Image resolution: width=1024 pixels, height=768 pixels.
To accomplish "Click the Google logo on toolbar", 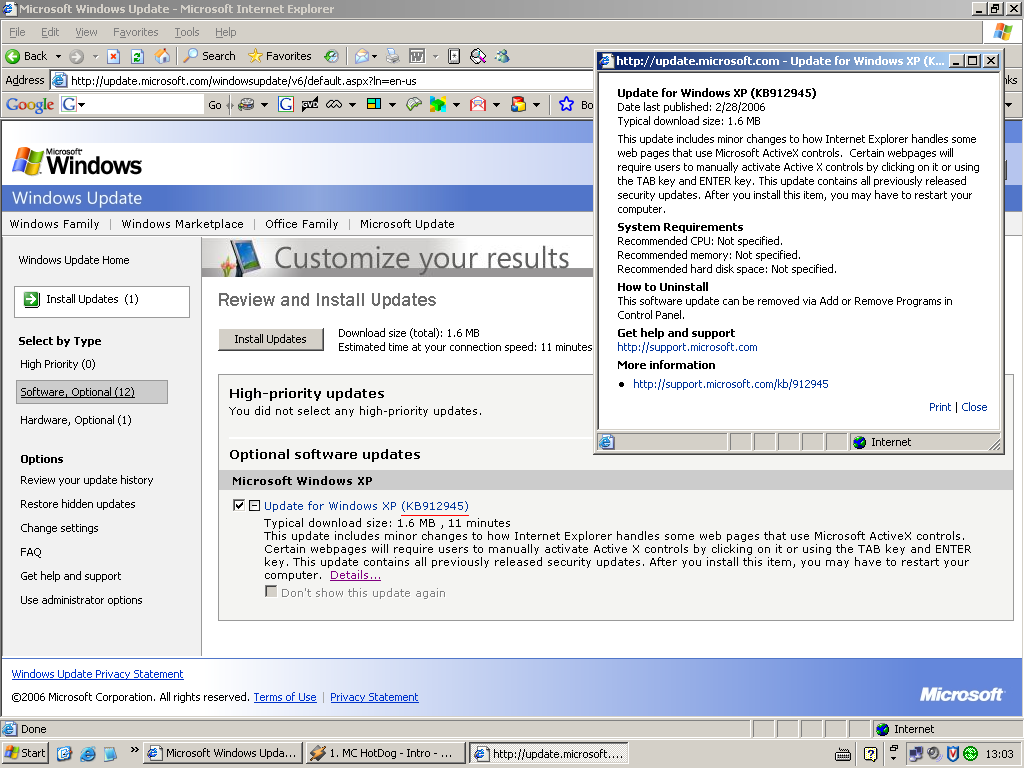I will click(29, 104).
